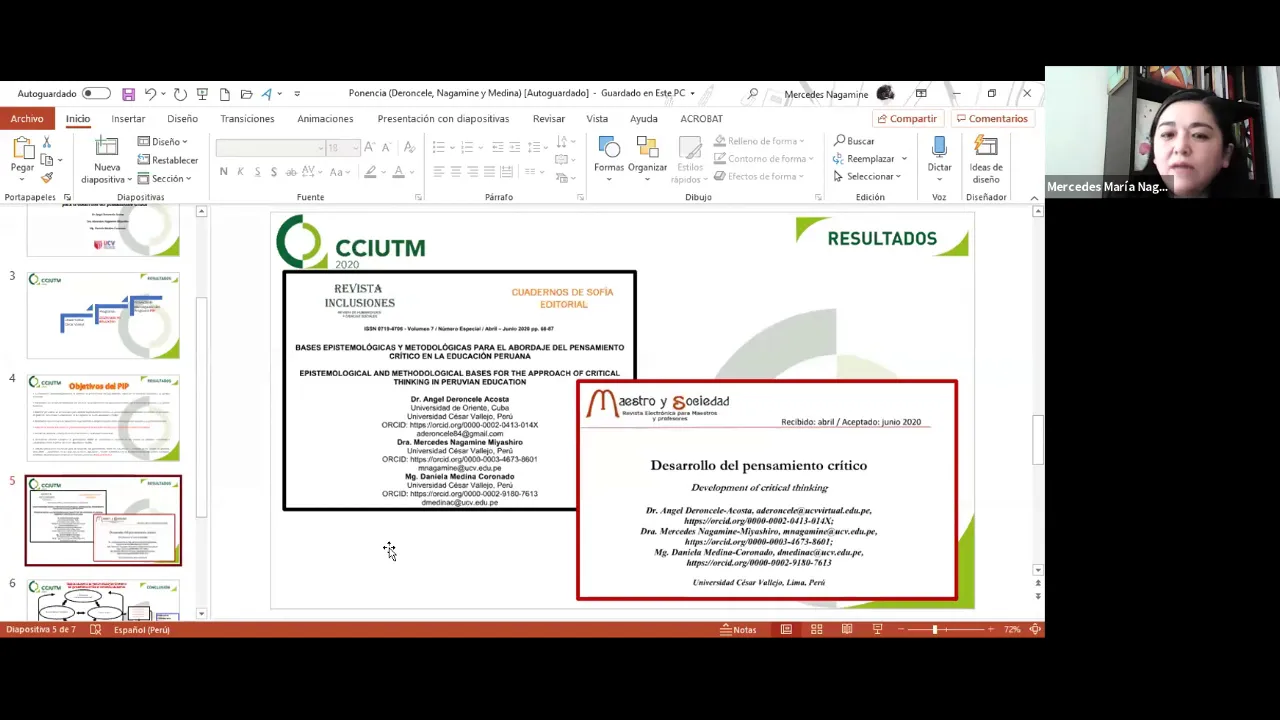Screen dimensions: 1280x720
Task: Open the Organizar arrange menu
Action: point(647,158)
